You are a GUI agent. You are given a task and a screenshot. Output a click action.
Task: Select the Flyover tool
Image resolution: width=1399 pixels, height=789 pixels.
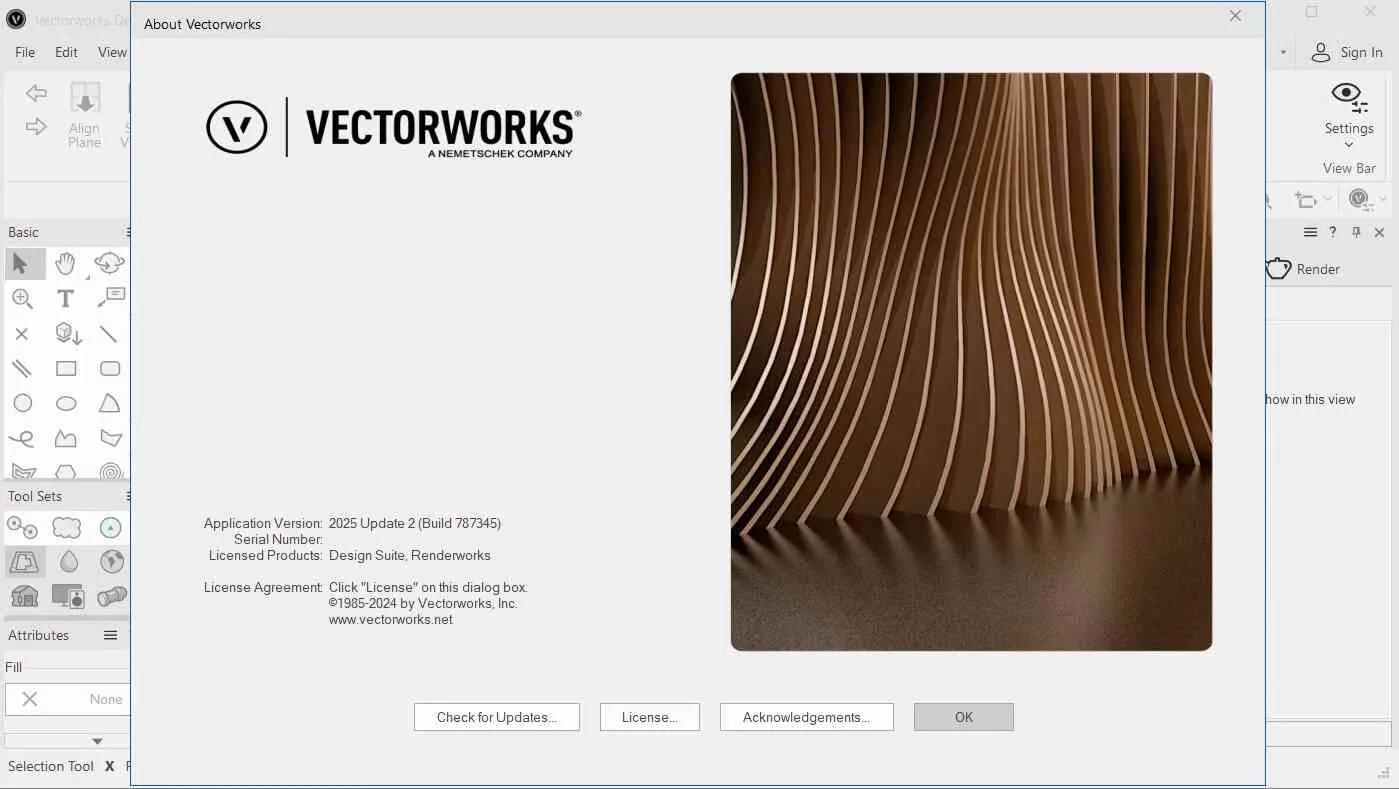tap(109, 264)
